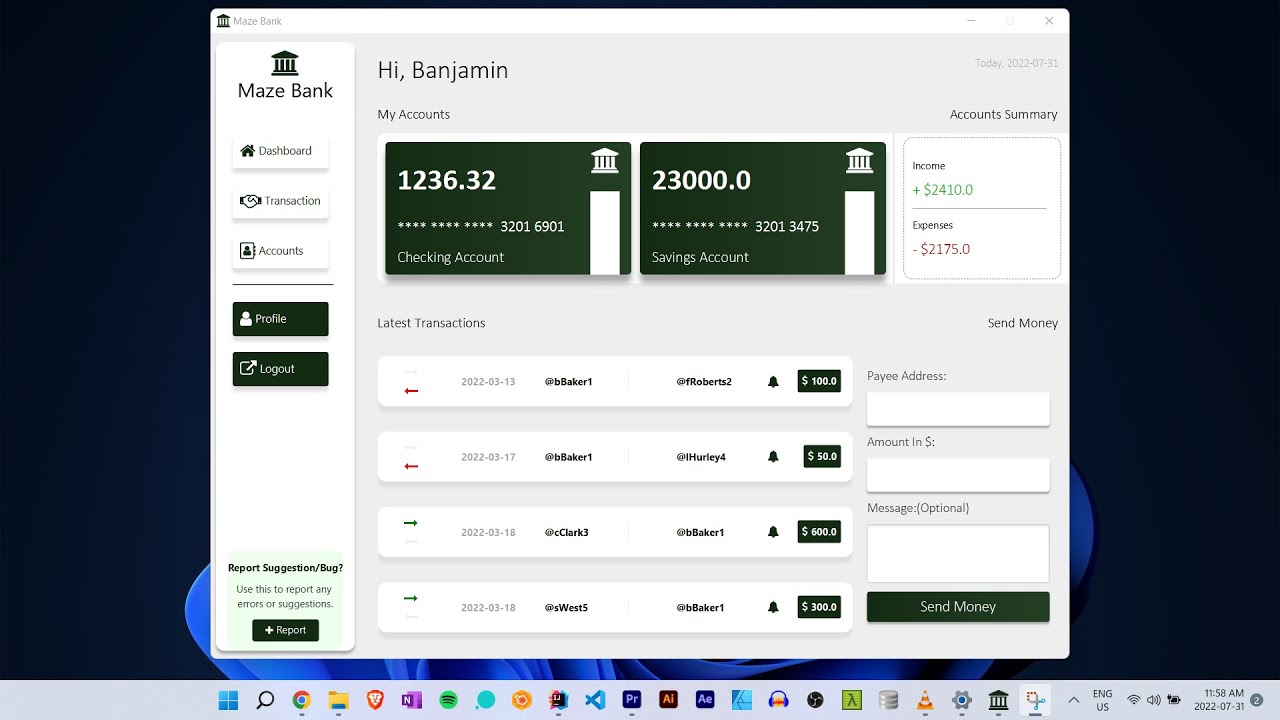
Task: Open Brave browser from the taskbar
Action: tap(375, 700)
